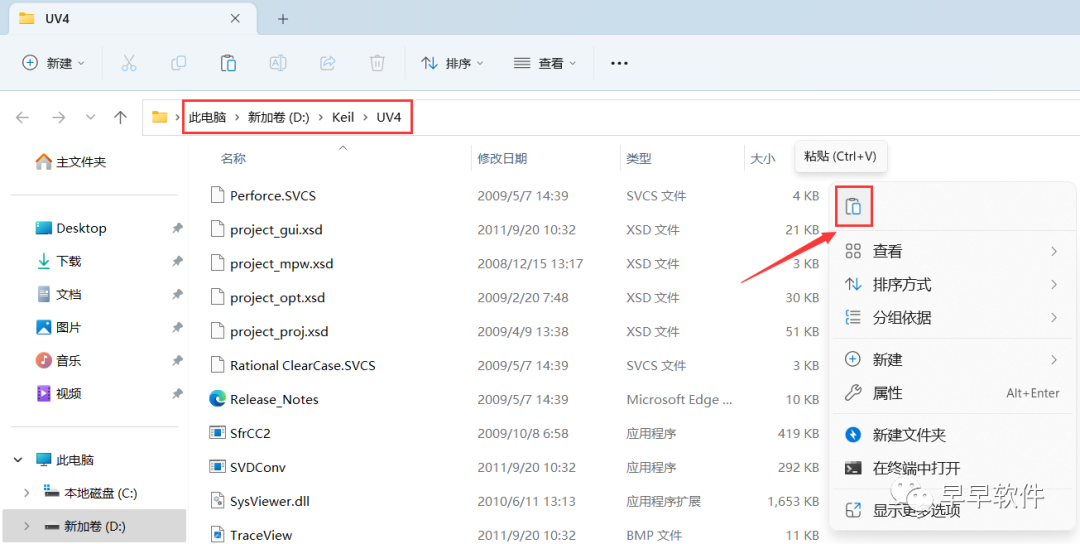
Task: Unpin 下载 using its pin icon
Action: click(x=177, y=261)
